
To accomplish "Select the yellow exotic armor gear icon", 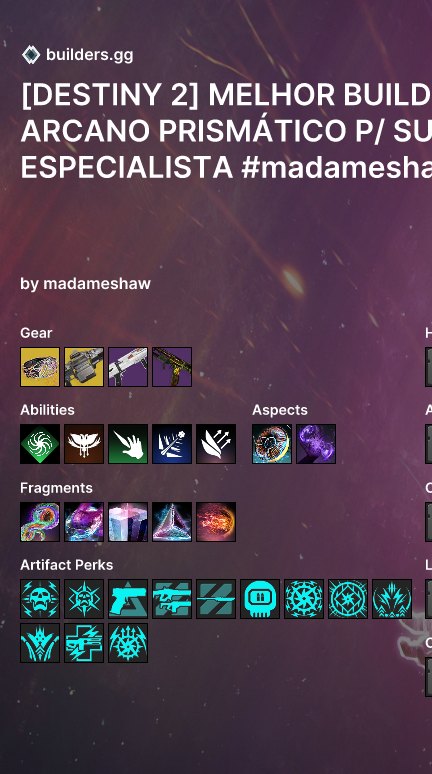I will [40, 367].
